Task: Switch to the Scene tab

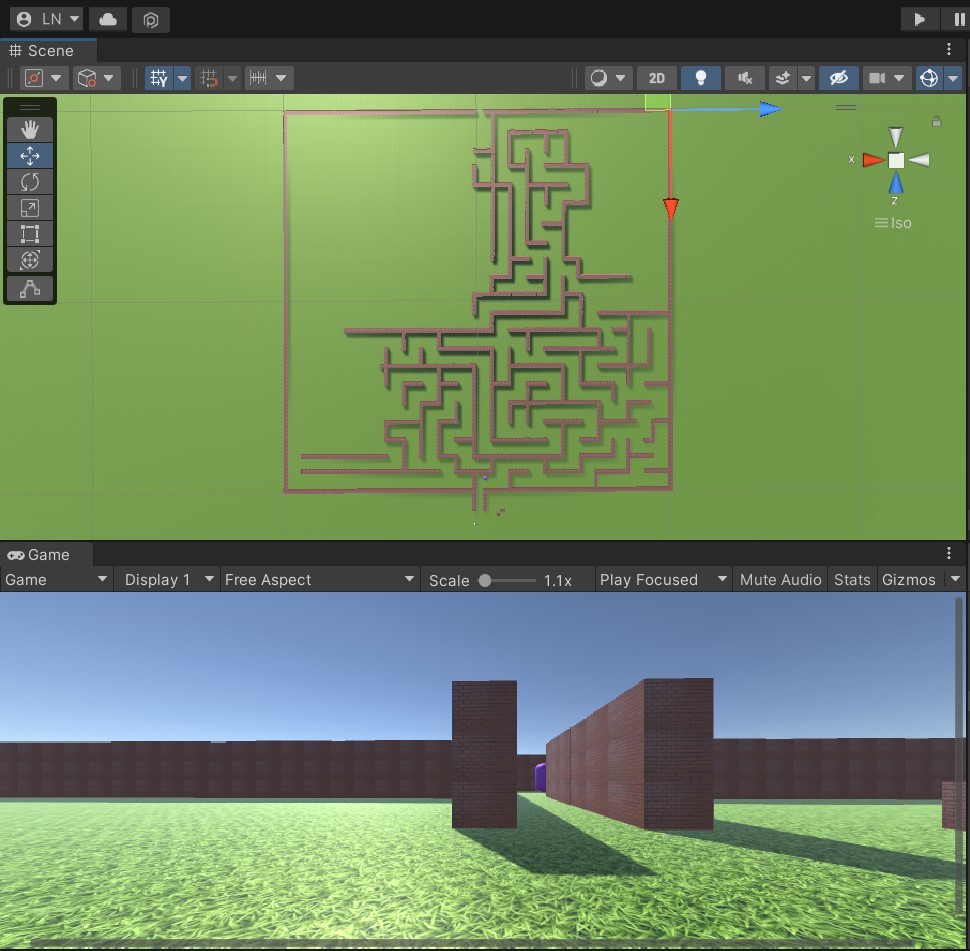Action: tap(48, 51)
